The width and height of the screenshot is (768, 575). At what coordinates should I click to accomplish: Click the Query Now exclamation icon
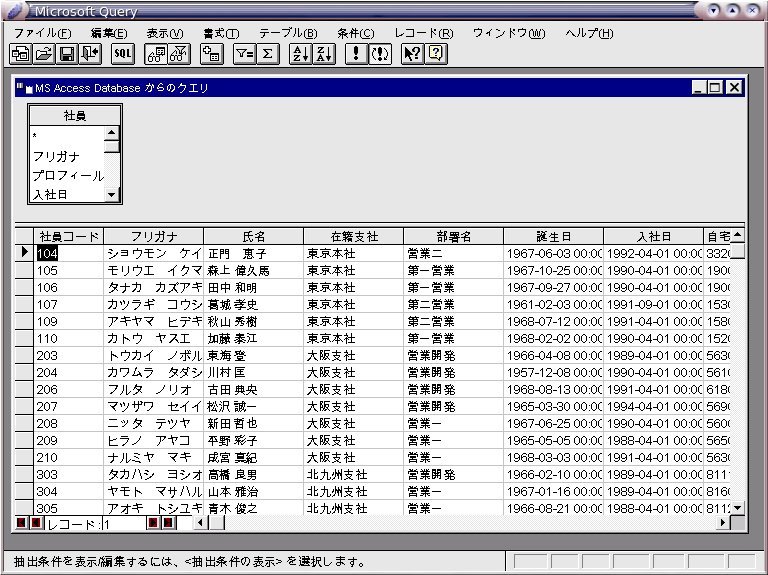pyautogui.click(x=356, y=54)
